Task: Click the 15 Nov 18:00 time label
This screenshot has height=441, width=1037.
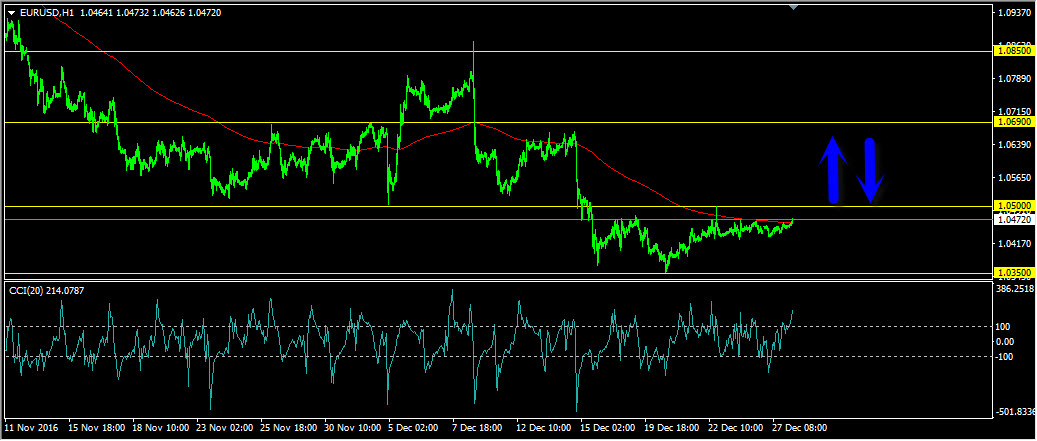Action: coord(95,428)
